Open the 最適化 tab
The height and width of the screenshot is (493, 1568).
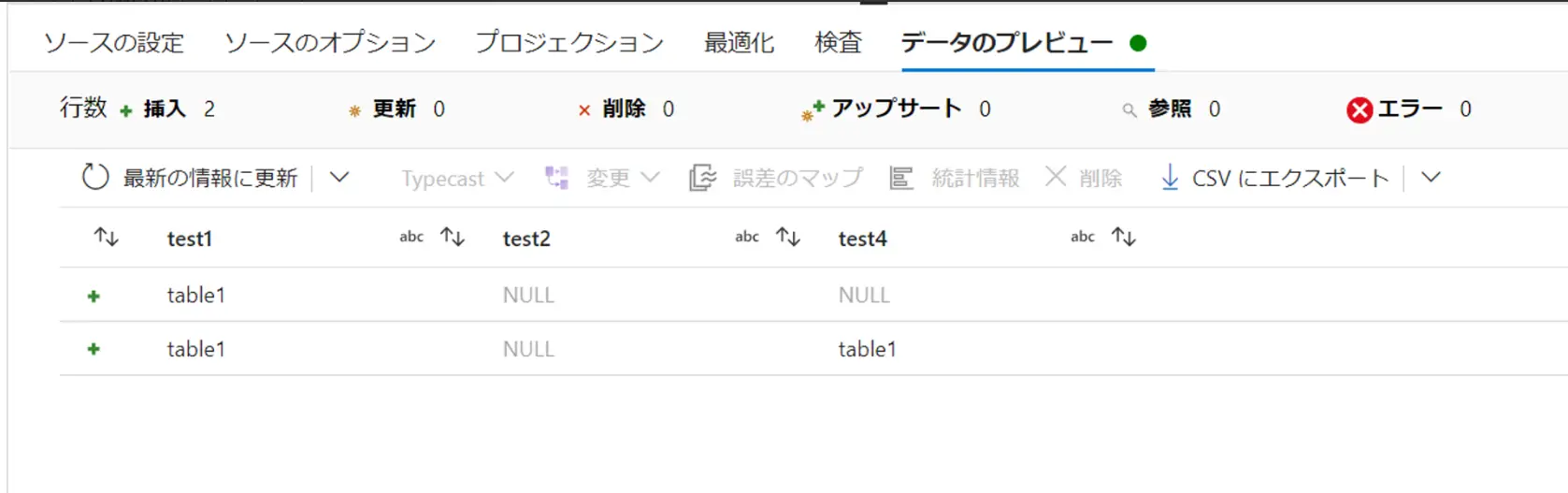coord(739,42)
